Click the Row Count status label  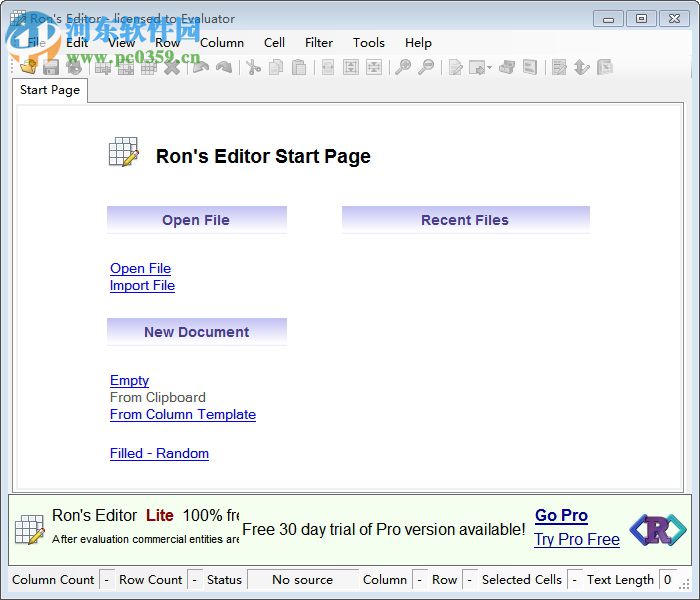[150, 580]
